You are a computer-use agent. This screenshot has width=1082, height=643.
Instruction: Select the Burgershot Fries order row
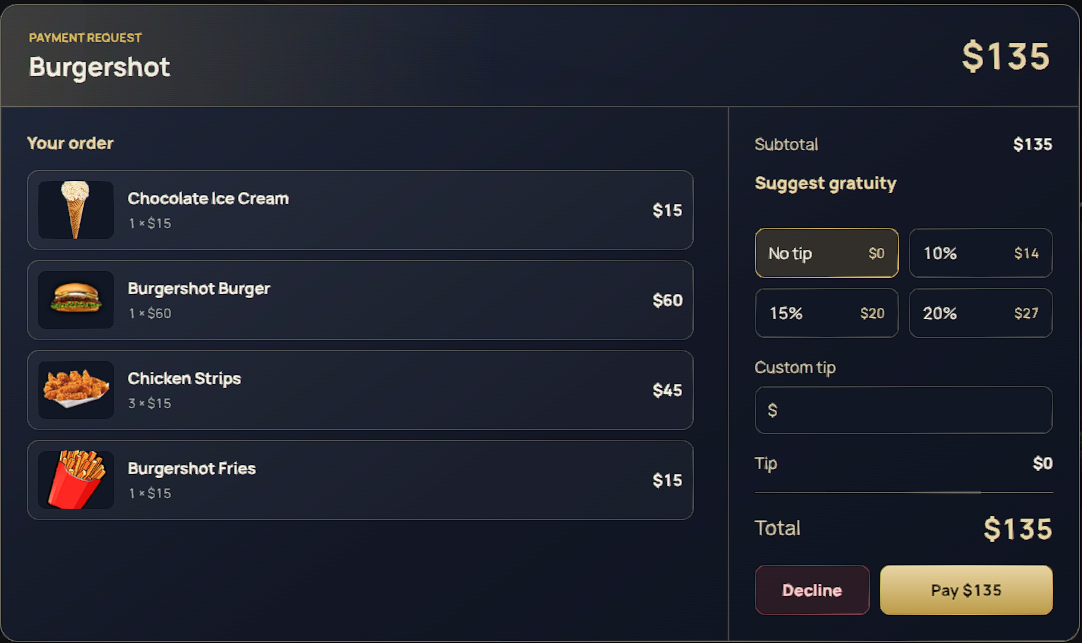tap(360, 479)
